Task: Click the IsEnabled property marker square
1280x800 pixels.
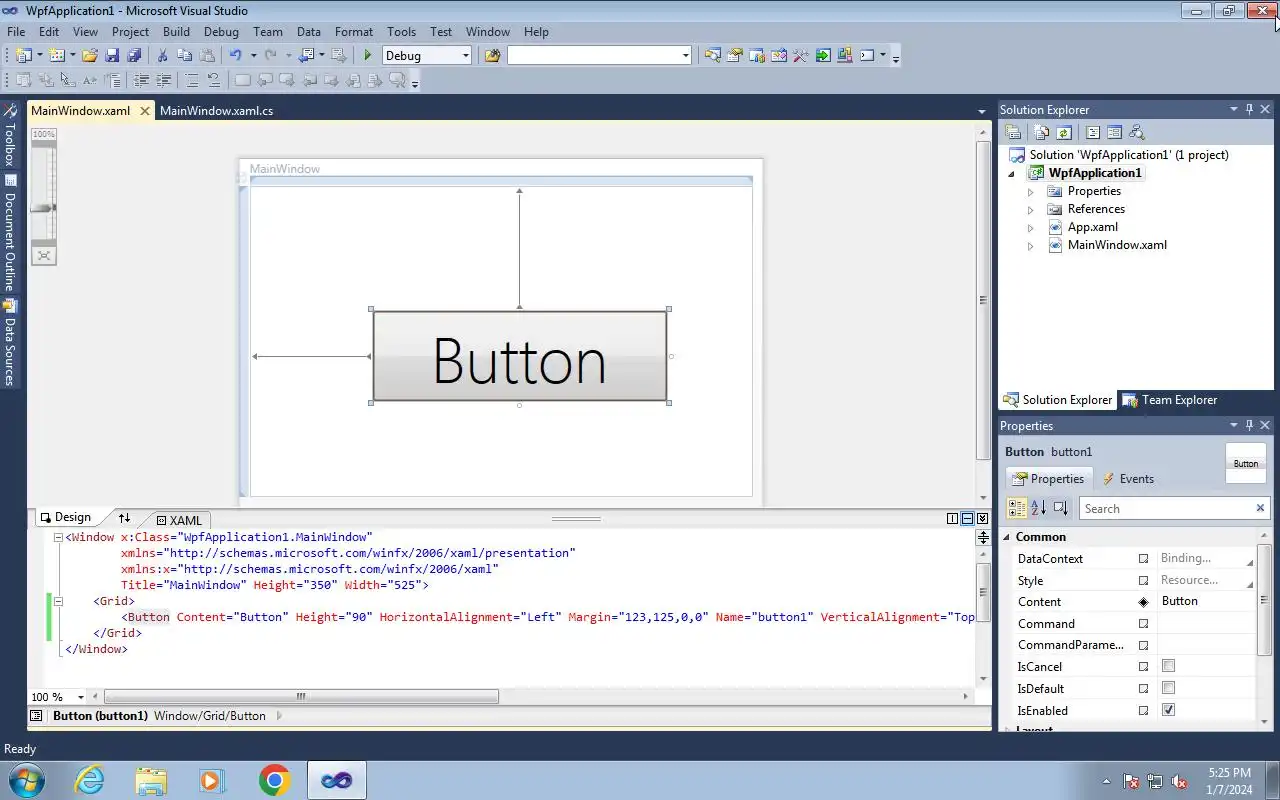Action: pyautogui.click(x=1144, y=710)
